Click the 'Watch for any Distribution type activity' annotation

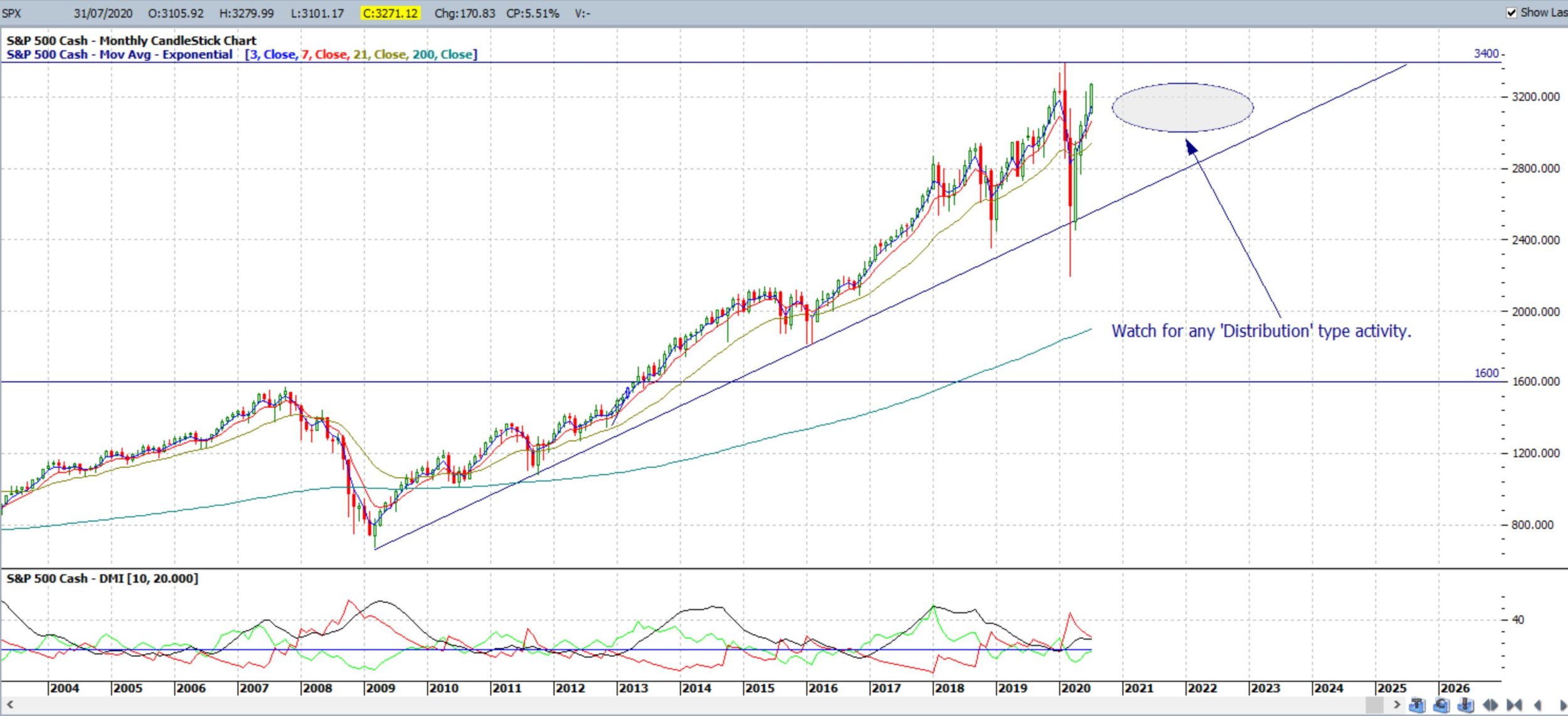pos(1261,331)
